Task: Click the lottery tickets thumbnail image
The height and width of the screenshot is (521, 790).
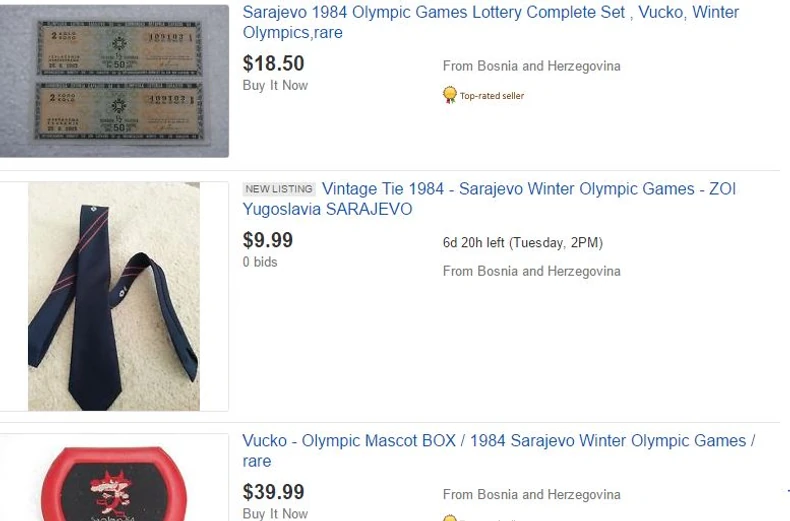Action: click(114, 80)
